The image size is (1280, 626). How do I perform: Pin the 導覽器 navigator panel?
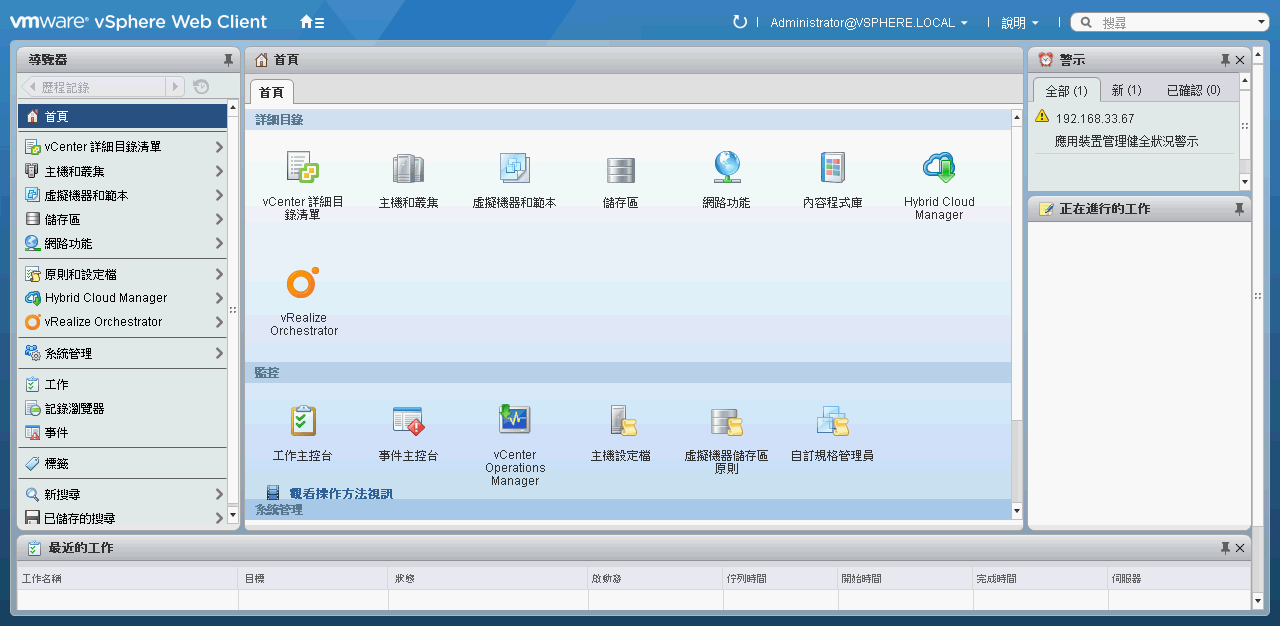click(x=228, y=60)
